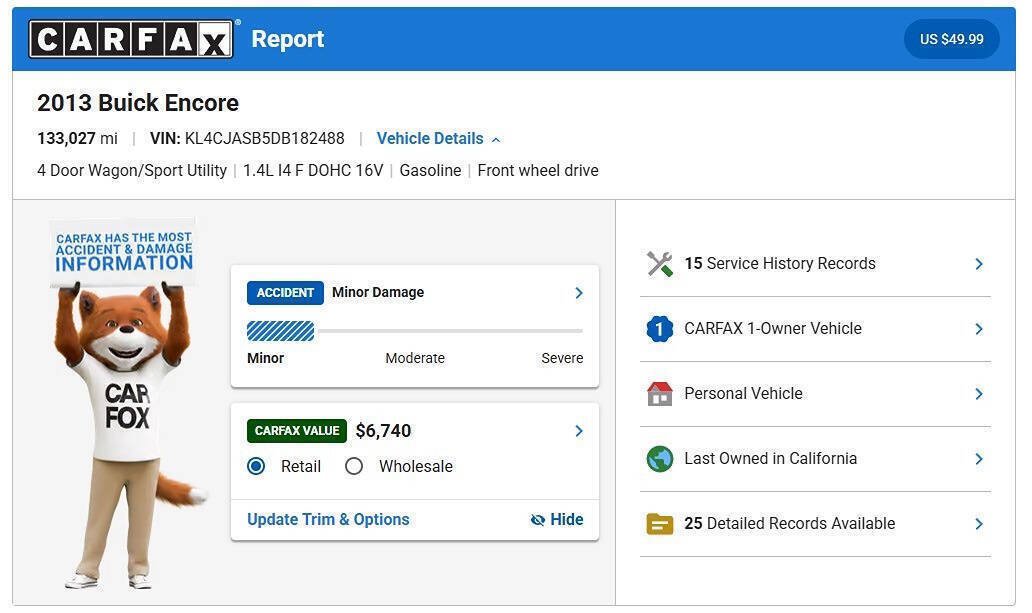Click the Minor severity label
The height and width of the screenshot is (613, 1032).
(265, 358)
